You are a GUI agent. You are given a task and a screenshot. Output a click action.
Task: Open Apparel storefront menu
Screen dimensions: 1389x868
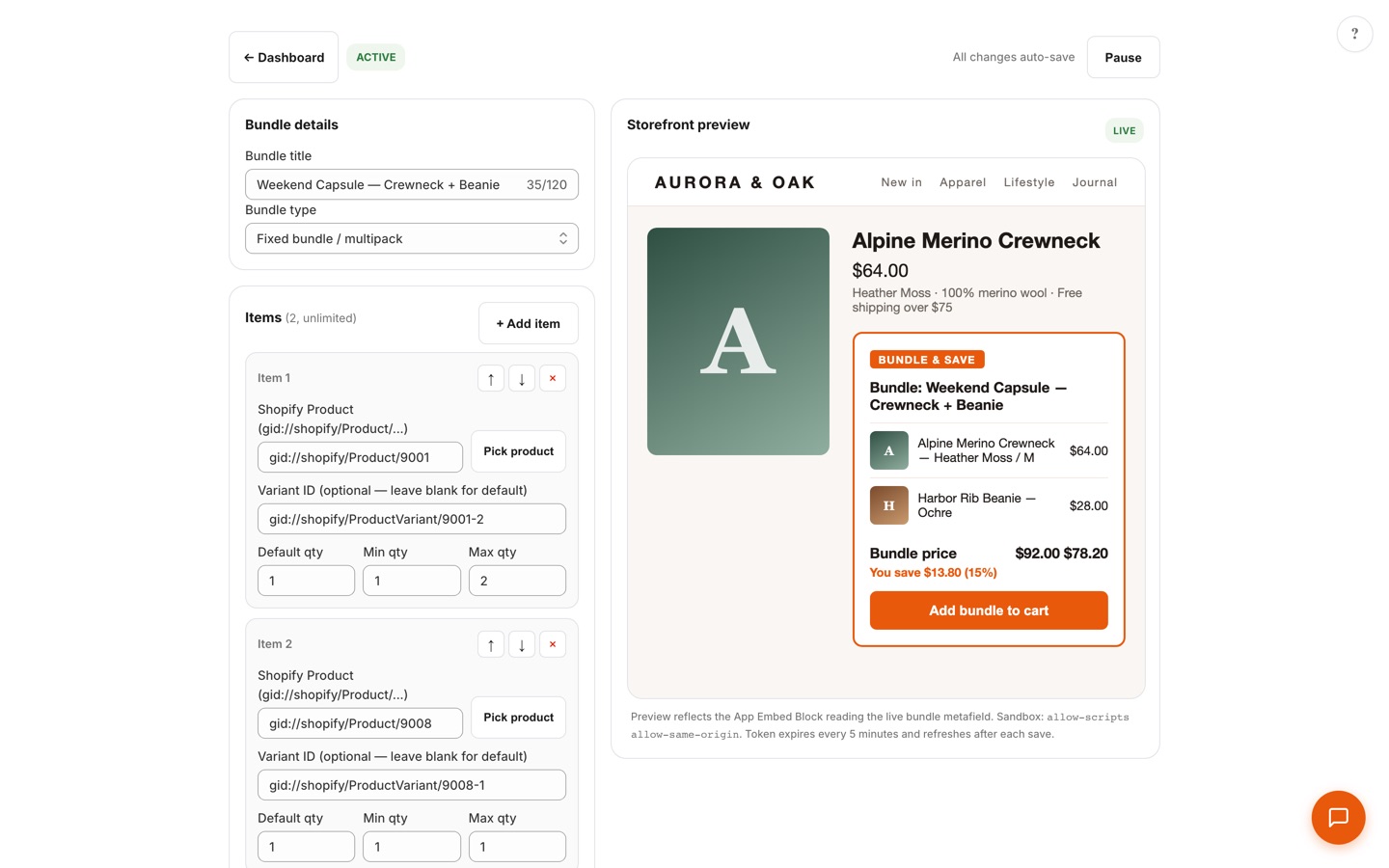[963, 182]
